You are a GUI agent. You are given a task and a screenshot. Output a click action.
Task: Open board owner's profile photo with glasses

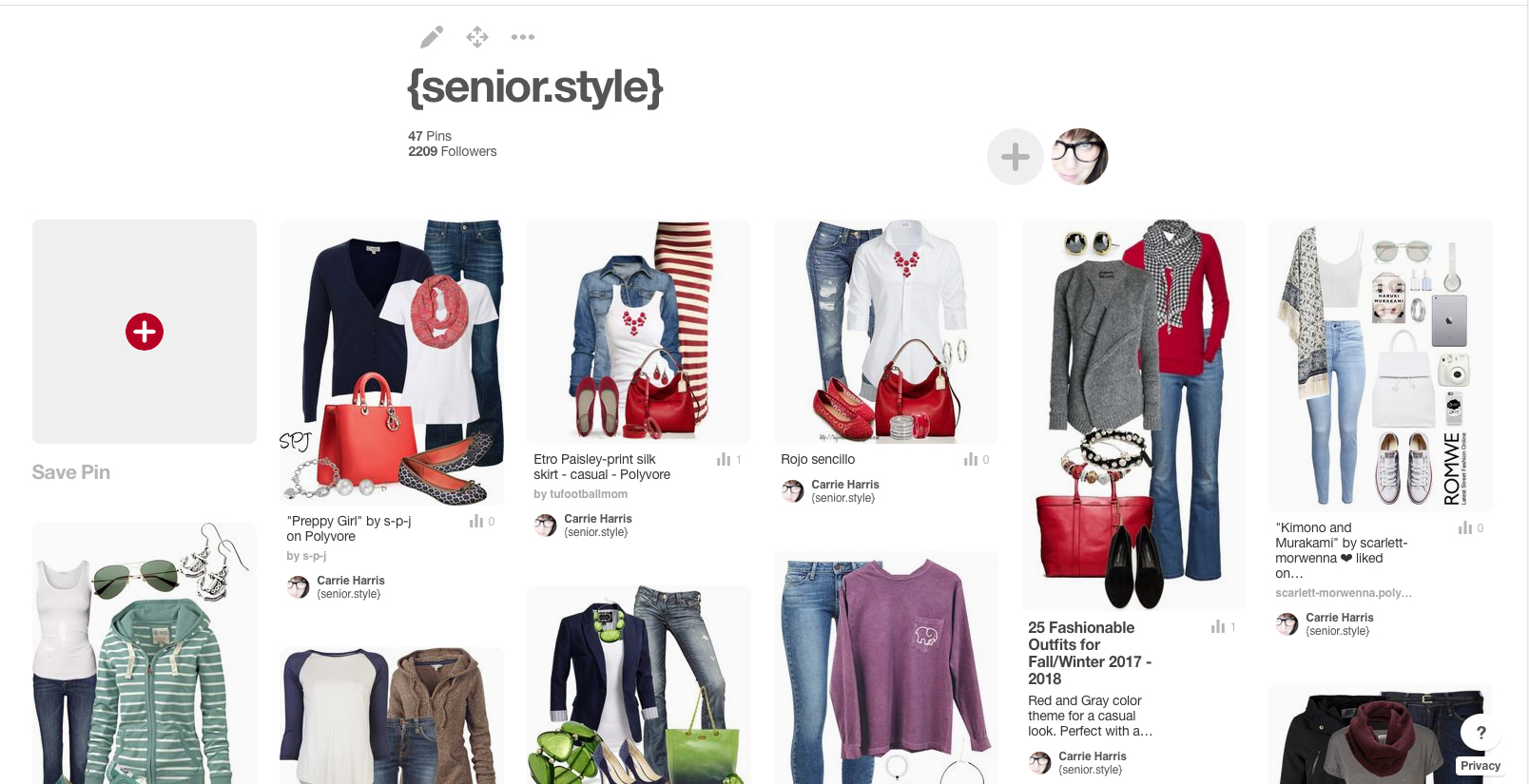point(1080,157)
